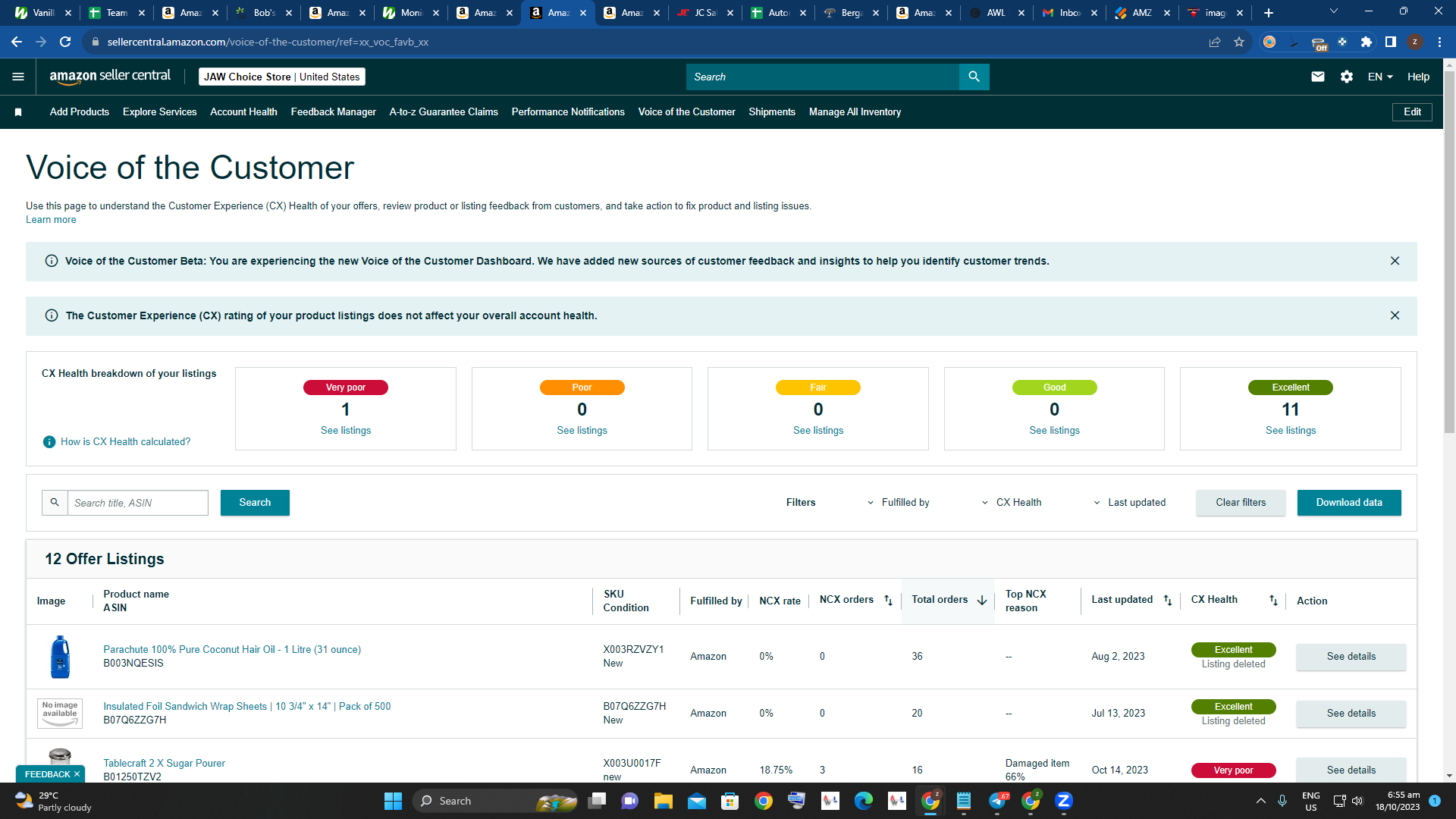Image resolution: width=1456 pixels, height=819 pixels.
Task: Sort by Last updated column arrows
Action: (1168, 601)
